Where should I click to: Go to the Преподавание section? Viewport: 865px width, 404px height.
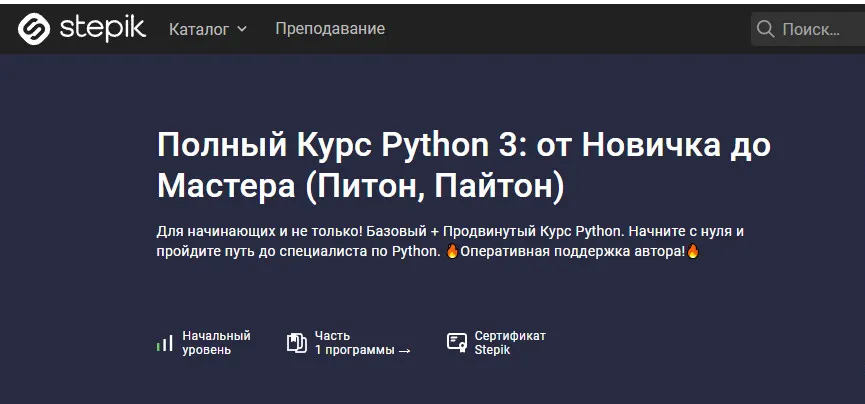click(x=330, y=29)
